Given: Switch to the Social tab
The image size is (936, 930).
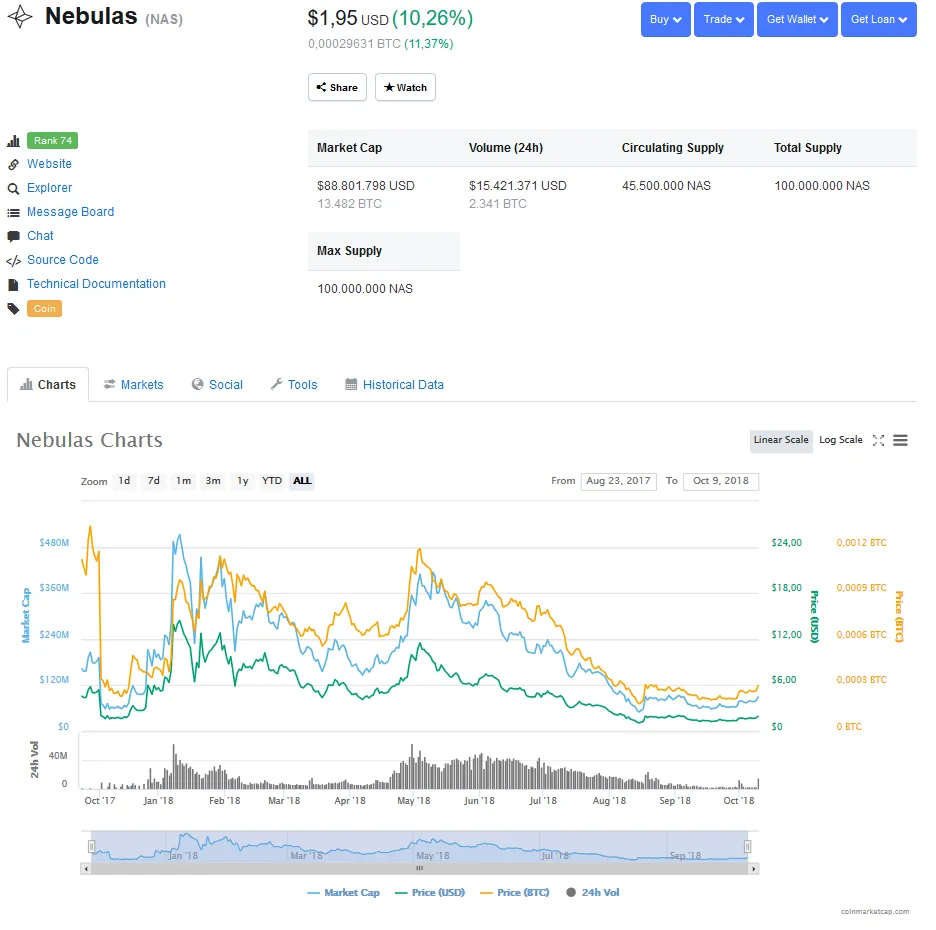Looking at the screenshot, I should 217,384.
